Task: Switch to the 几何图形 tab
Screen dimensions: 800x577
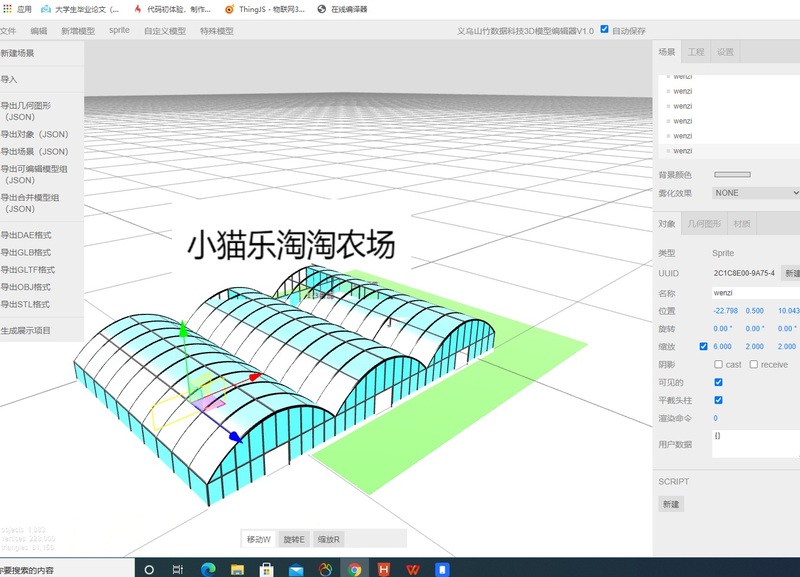Action: tap(705, 224)
